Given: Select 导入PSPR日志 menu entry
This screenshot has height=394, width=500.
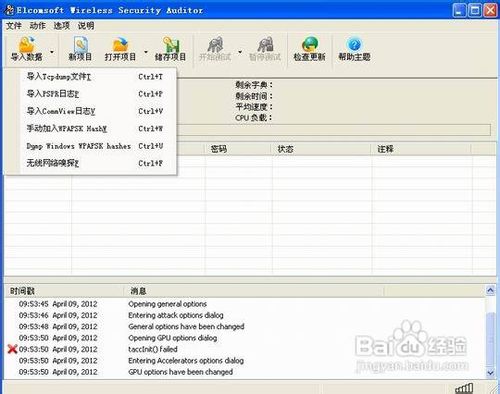Looking at the screenshot, I should 90,94.
